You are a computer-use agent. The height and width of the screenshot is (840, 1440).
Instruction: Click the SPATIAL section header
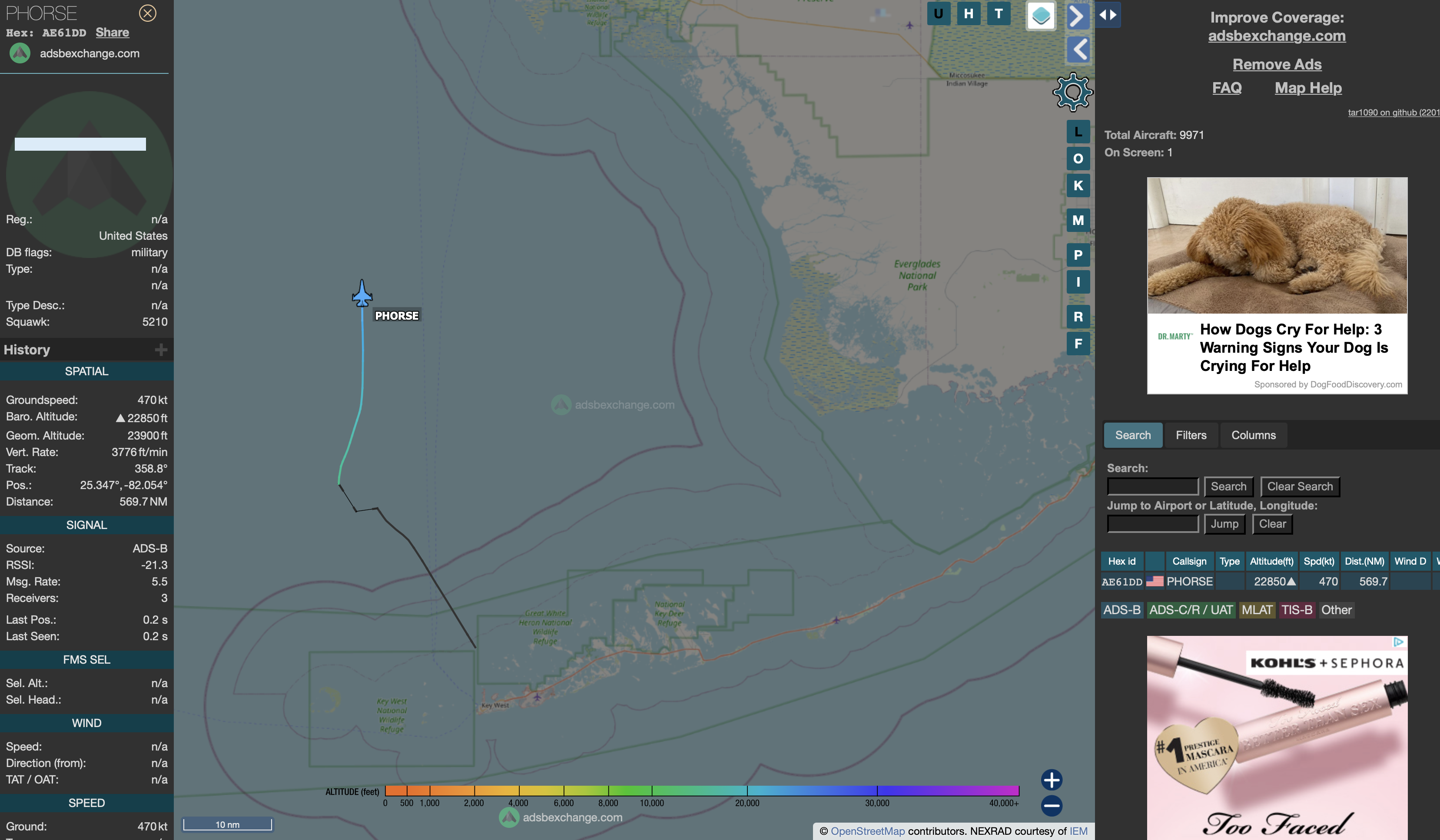pyautogui.click(x=86, y=371)
